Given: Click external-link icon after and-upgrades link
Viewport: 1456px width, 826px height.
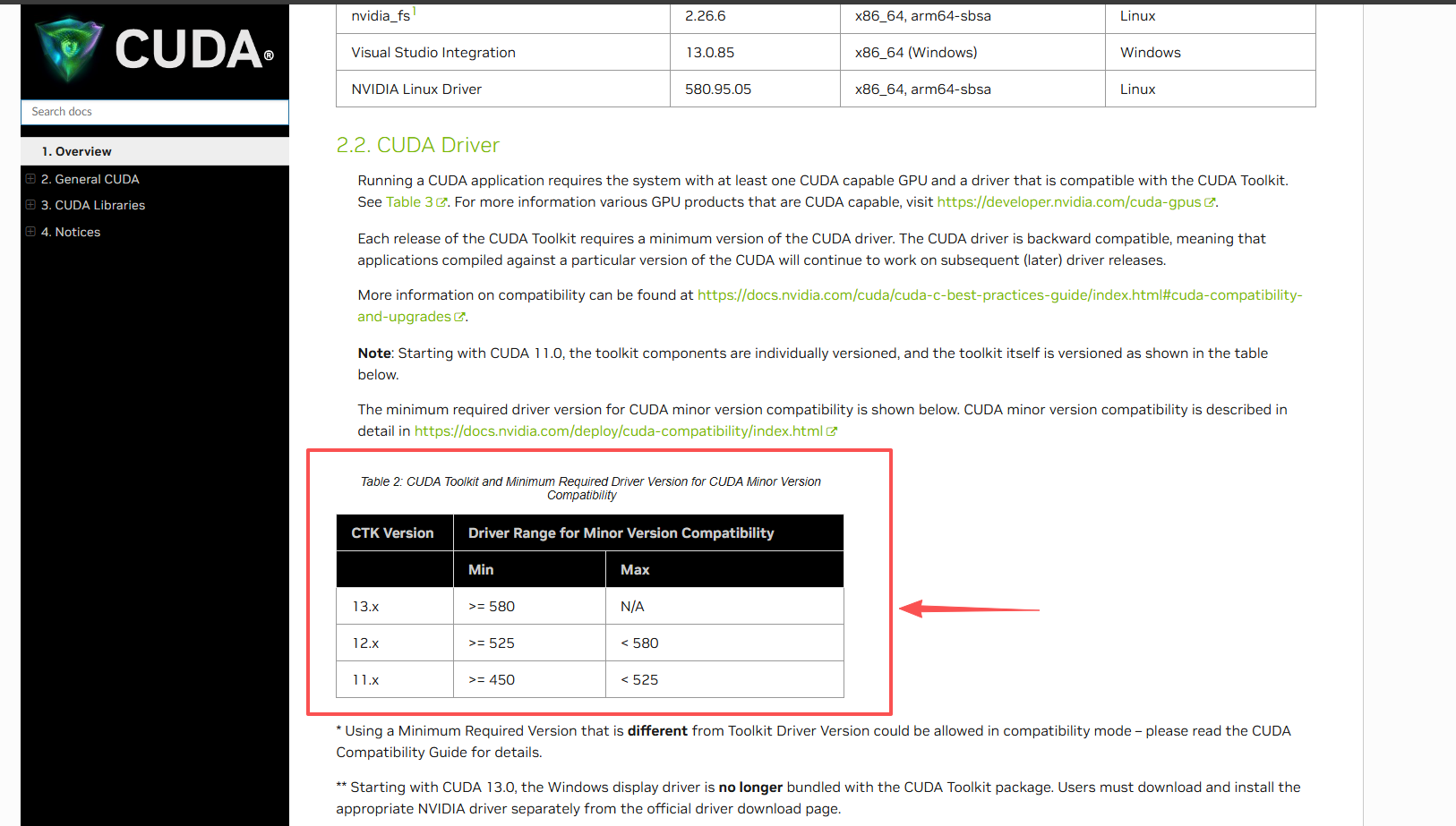Looking at the screenshot, I should [459, 317].
